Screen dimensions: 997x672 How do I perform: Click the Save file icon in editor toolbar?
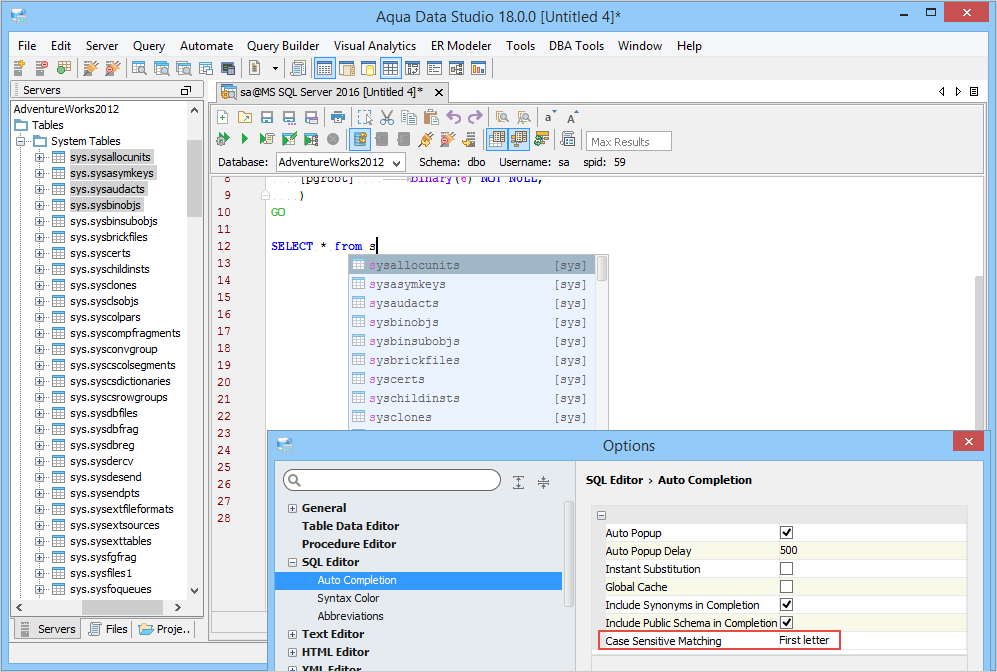(266, 117)
